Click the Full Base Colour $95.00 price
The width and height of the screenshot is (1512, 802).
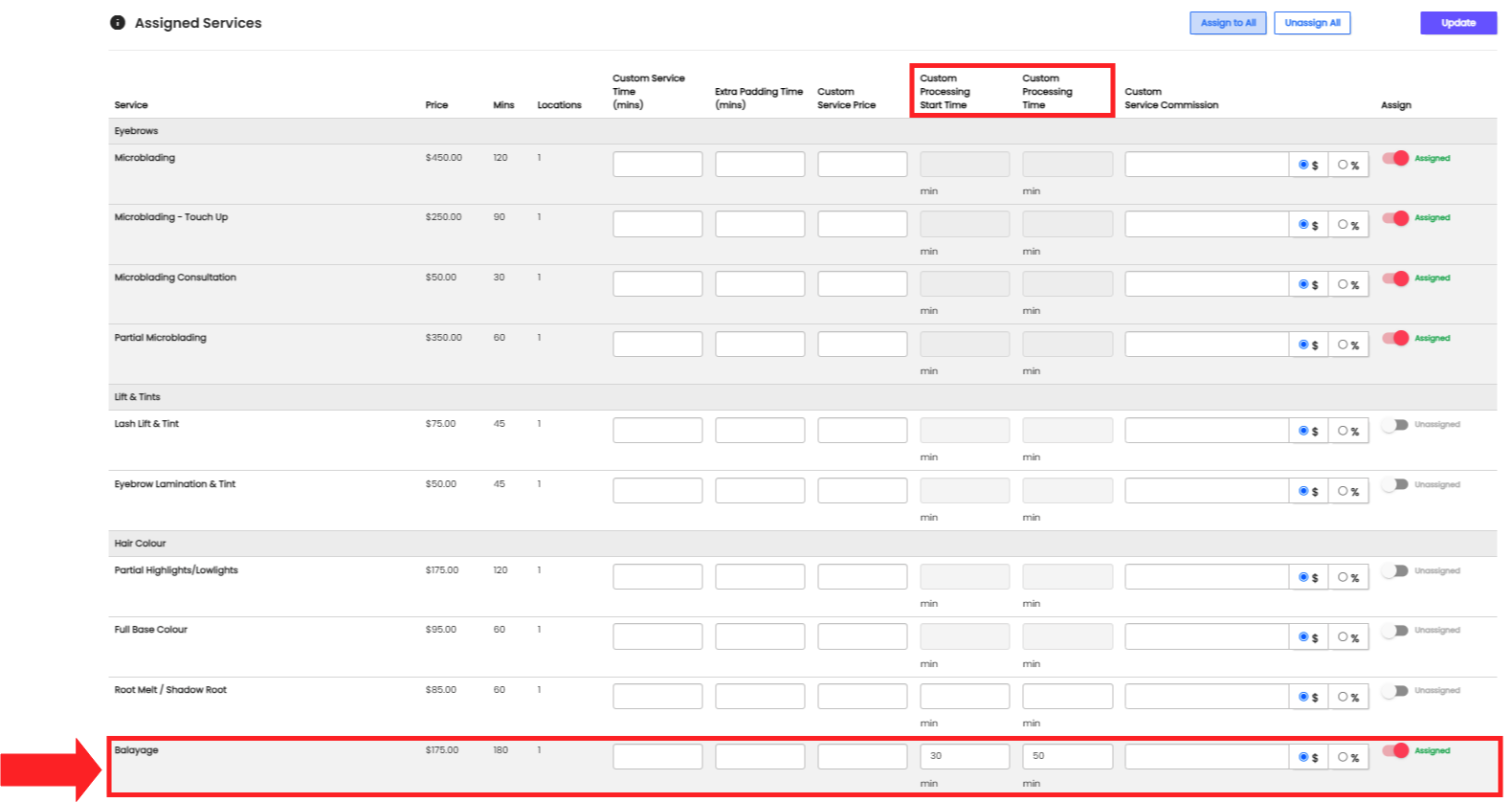tap(441, 630)
